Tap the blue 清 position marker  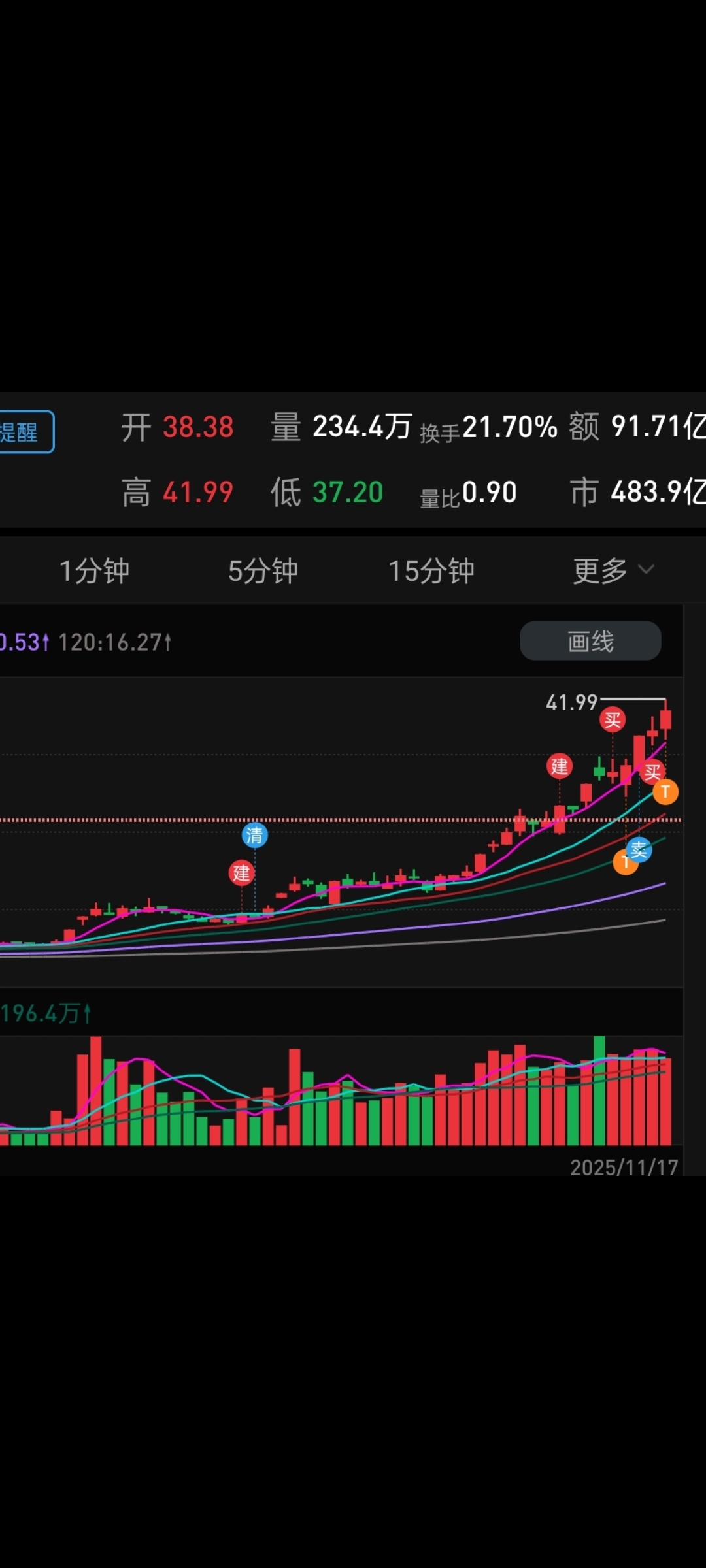coord(255,835)
